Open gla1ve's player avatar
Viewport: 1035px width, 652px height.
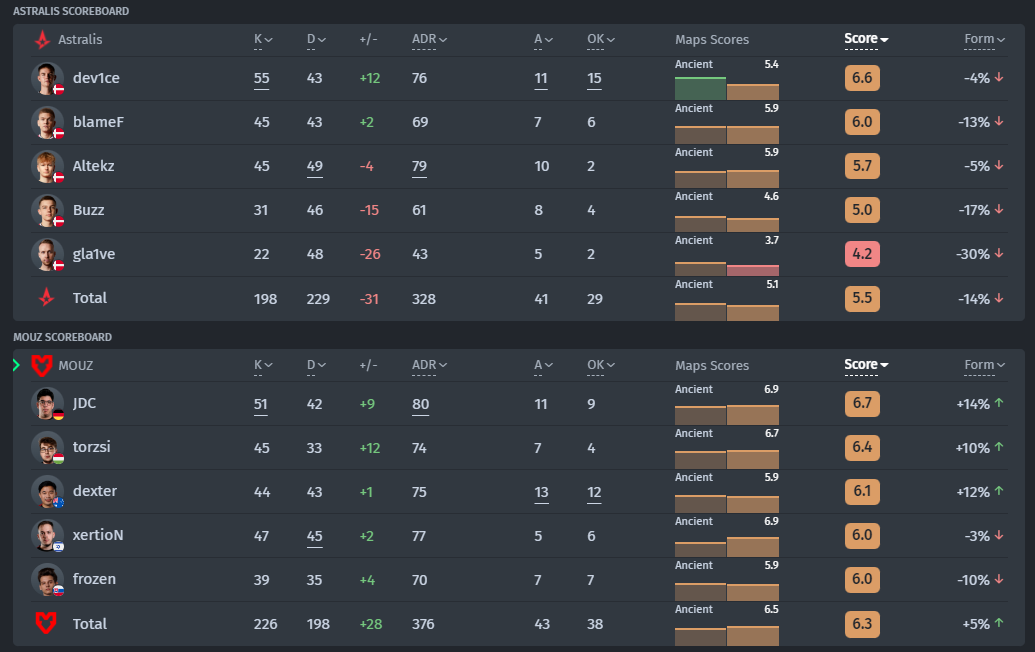(48, 255)
